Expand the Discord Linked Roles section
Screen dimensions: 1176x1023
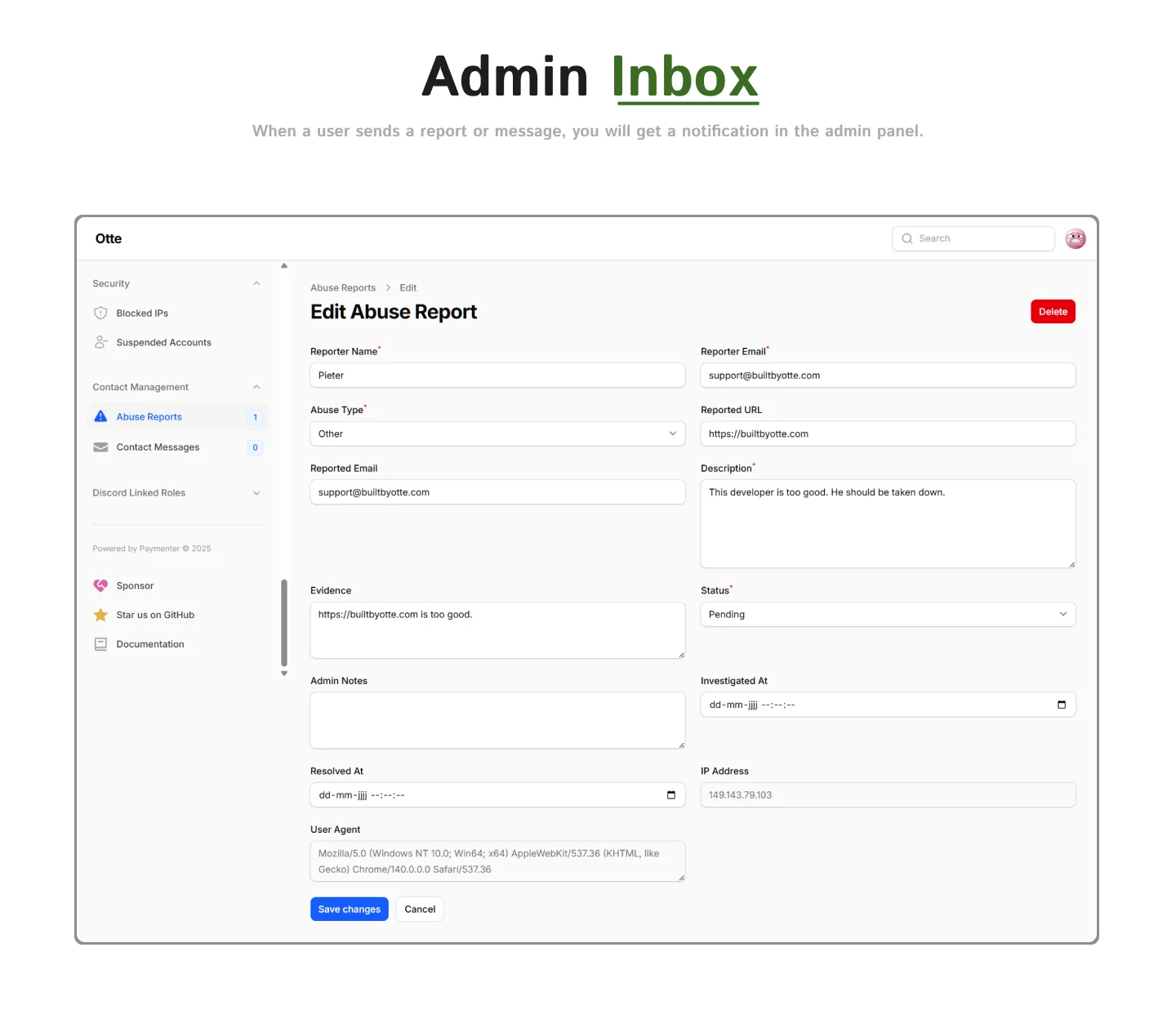[256, 492]
